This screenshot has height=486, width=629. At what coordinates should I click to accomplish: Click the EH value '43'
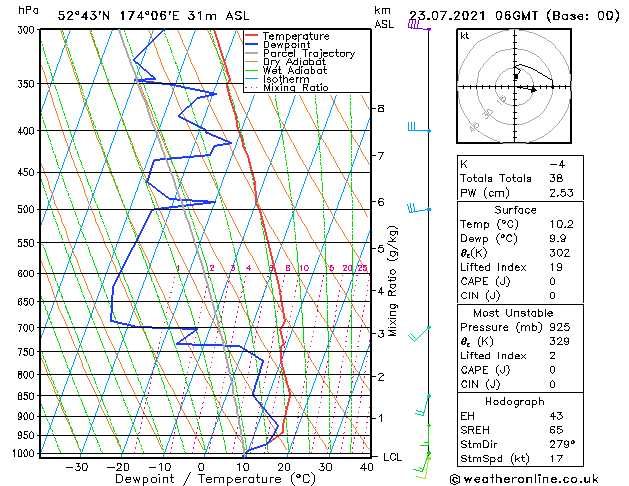pos(556,416)
